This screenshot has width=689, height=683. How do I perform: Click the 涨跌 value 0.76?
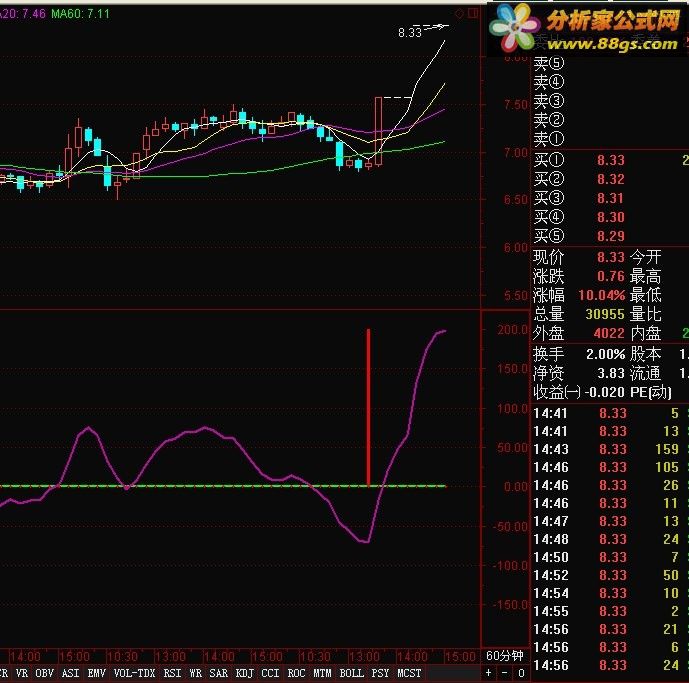(611, 276)
